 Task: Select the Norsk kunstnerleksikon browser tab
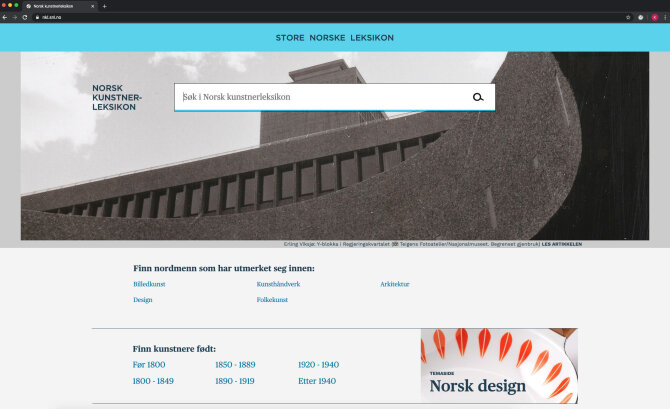click(59, 6)
